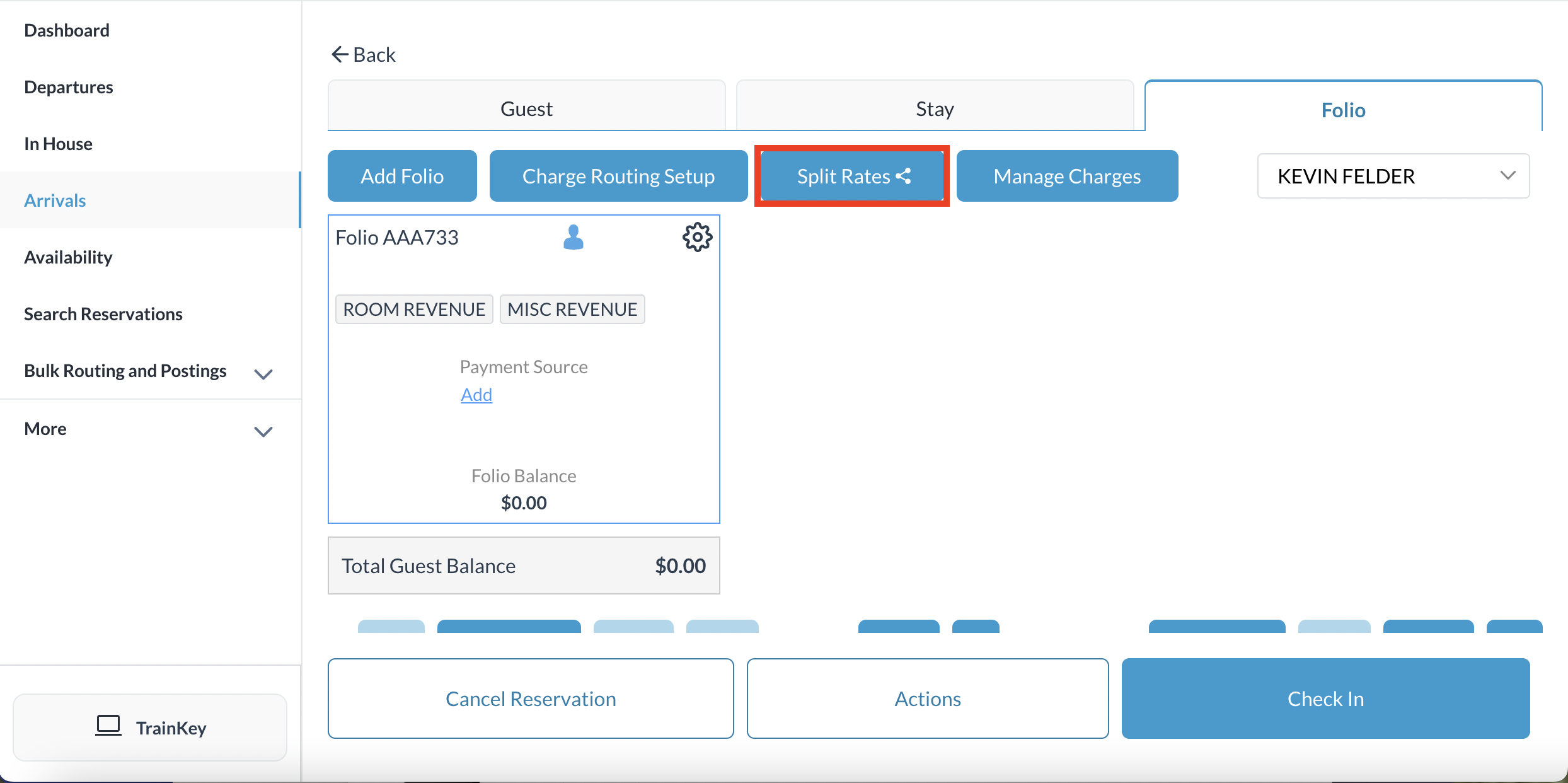Click Add payment source link
Image resolution: width=1568 pixels, height=783 pixels.
pos(476,395)
